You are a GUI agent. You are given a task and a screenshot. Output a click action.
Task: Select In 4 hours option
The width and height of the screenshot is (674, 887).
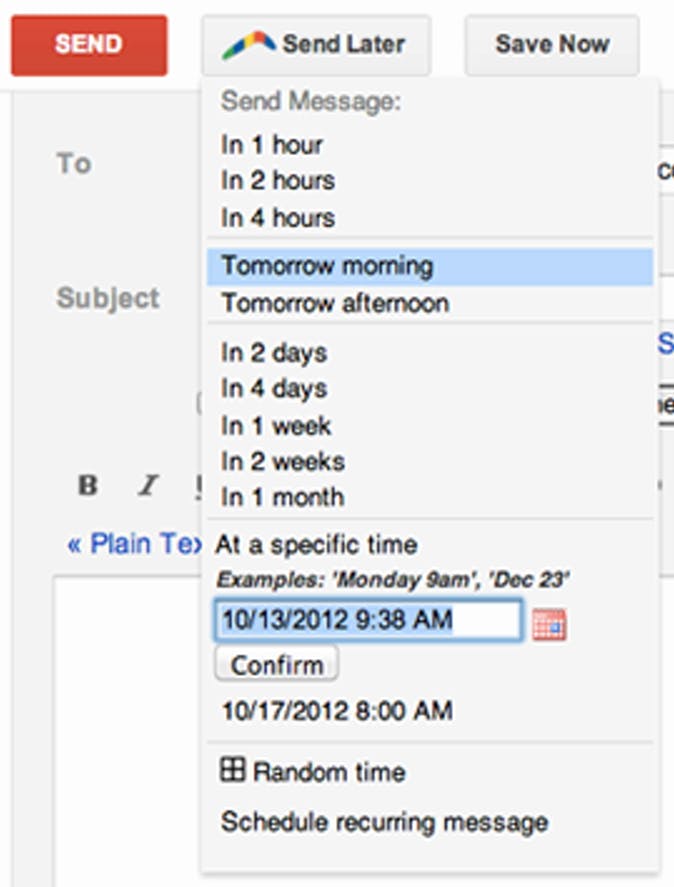point(278,217)
